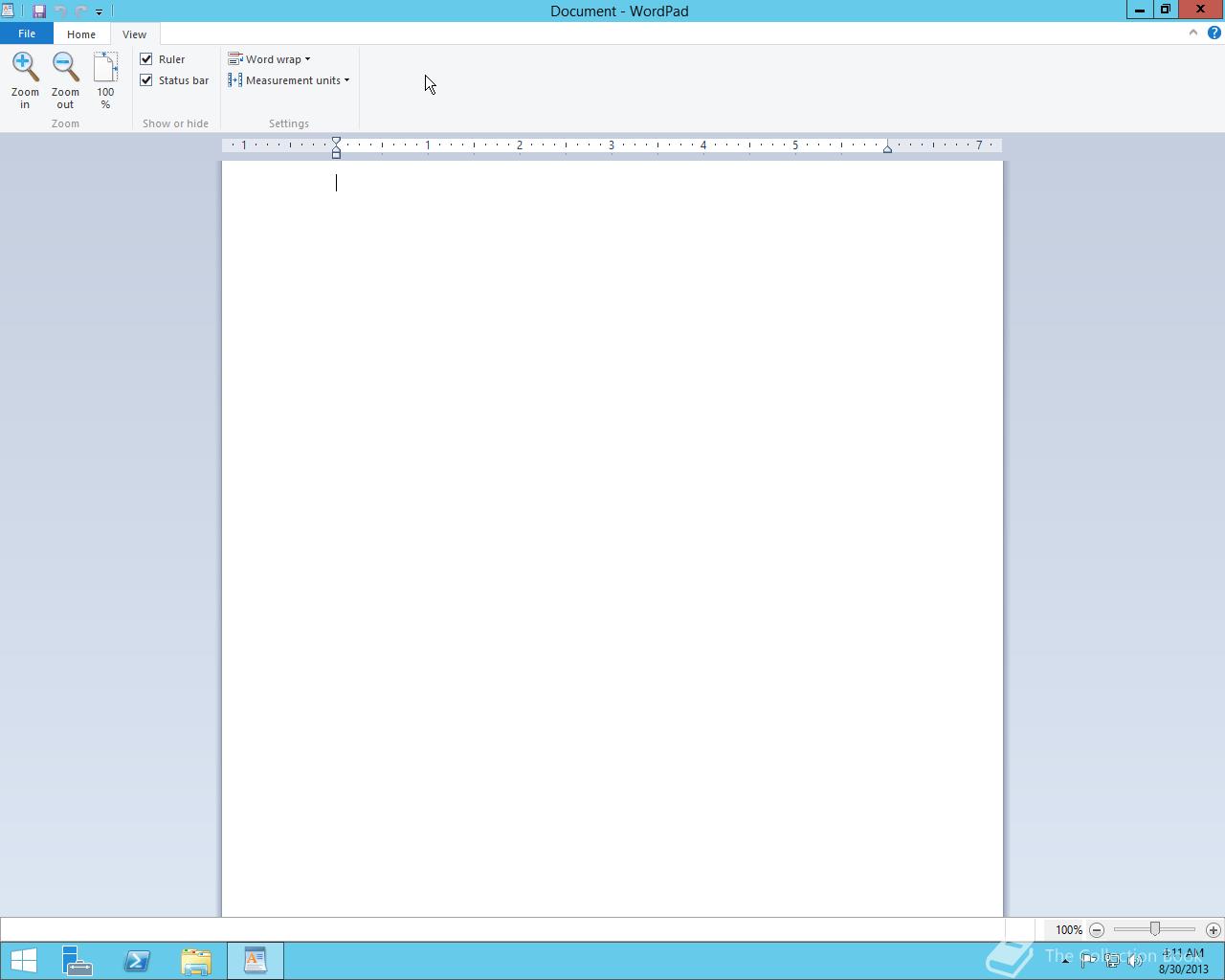Show hidden tray icons arrow

pos(1065,961)
